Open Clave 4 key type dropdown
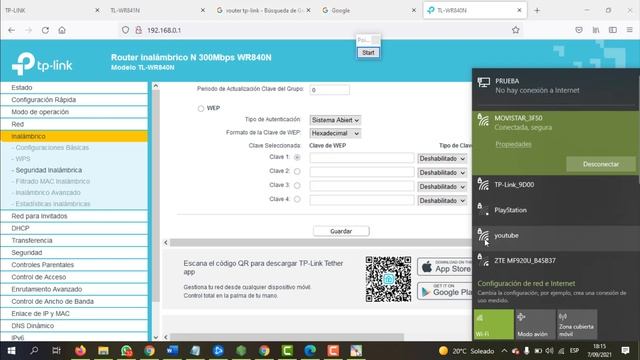 pyautogui.click(x=442, y=201)
